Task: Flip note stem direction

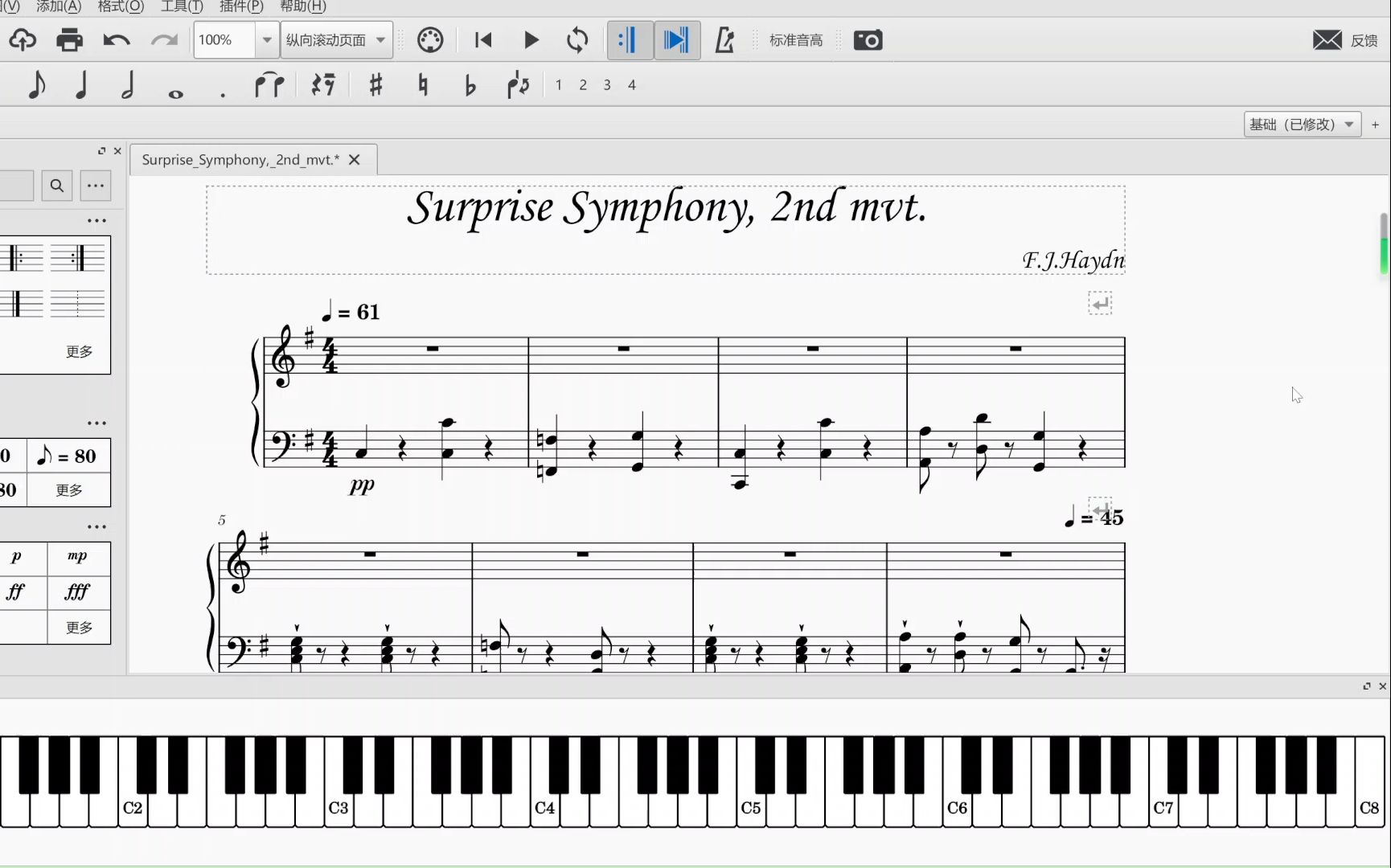Action: [x=518, y=84]
